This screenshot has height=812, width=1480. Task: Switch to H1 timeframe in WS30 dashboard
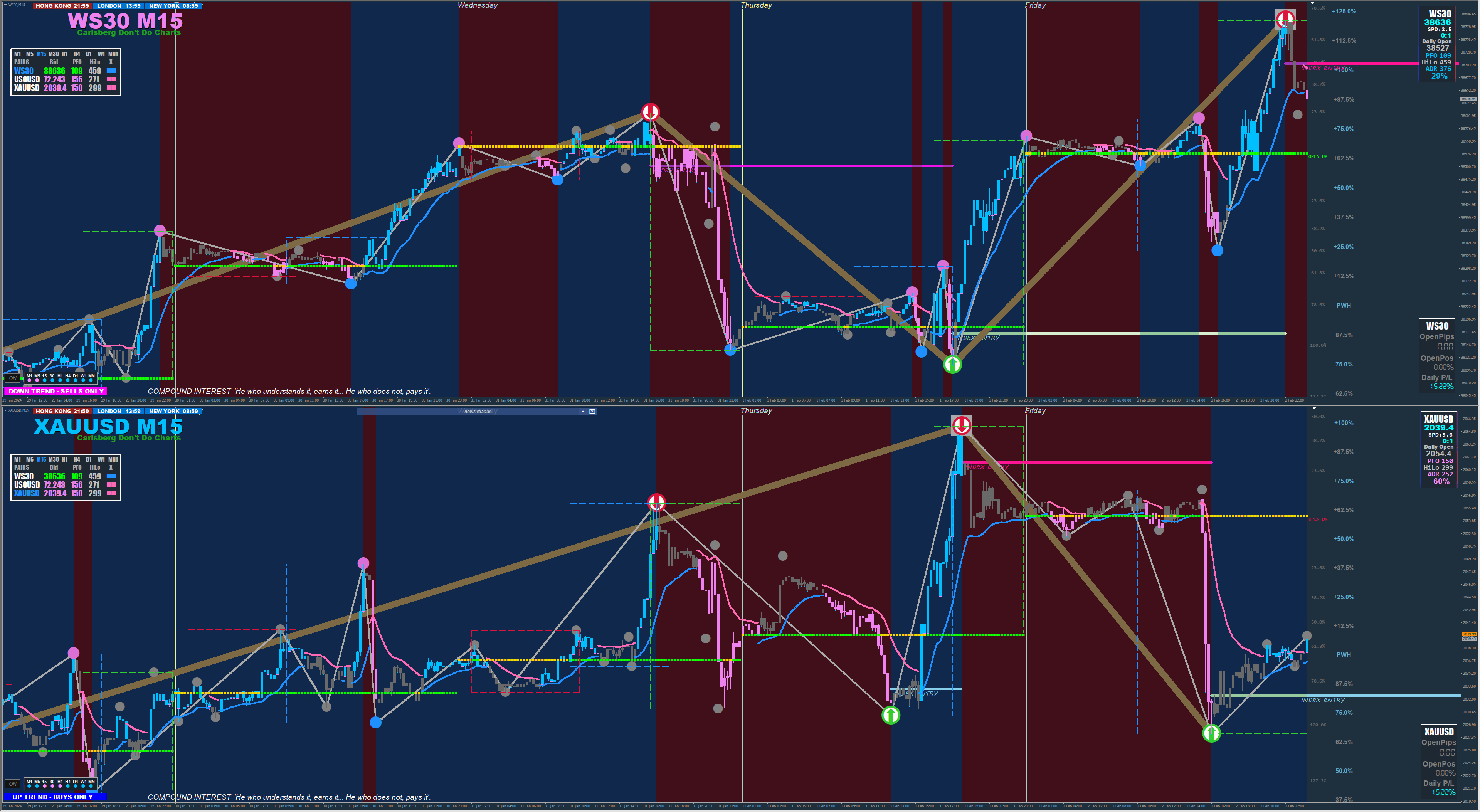pos(64,54)
